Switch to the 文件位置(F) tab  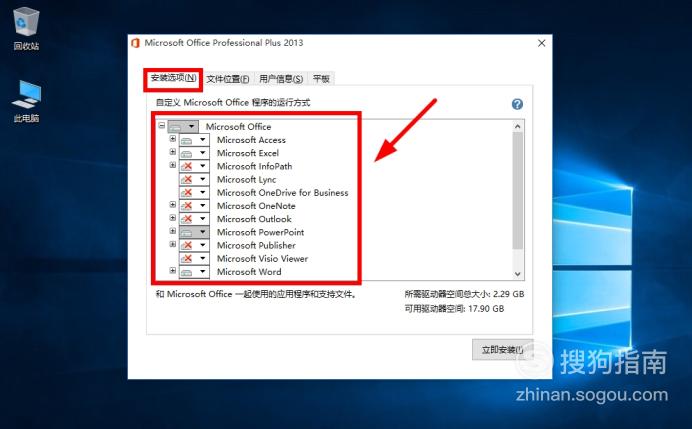[228, 79]
